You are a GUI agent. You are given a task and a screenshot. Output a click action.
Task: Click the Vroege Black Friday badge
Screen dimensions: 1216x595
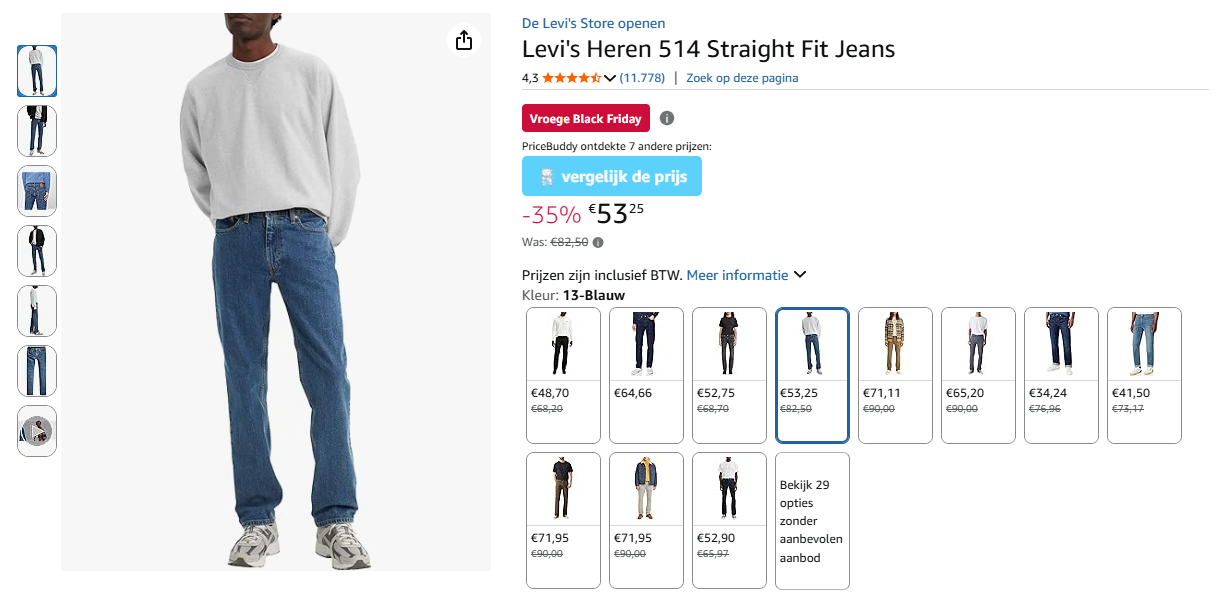coord(585,118)
